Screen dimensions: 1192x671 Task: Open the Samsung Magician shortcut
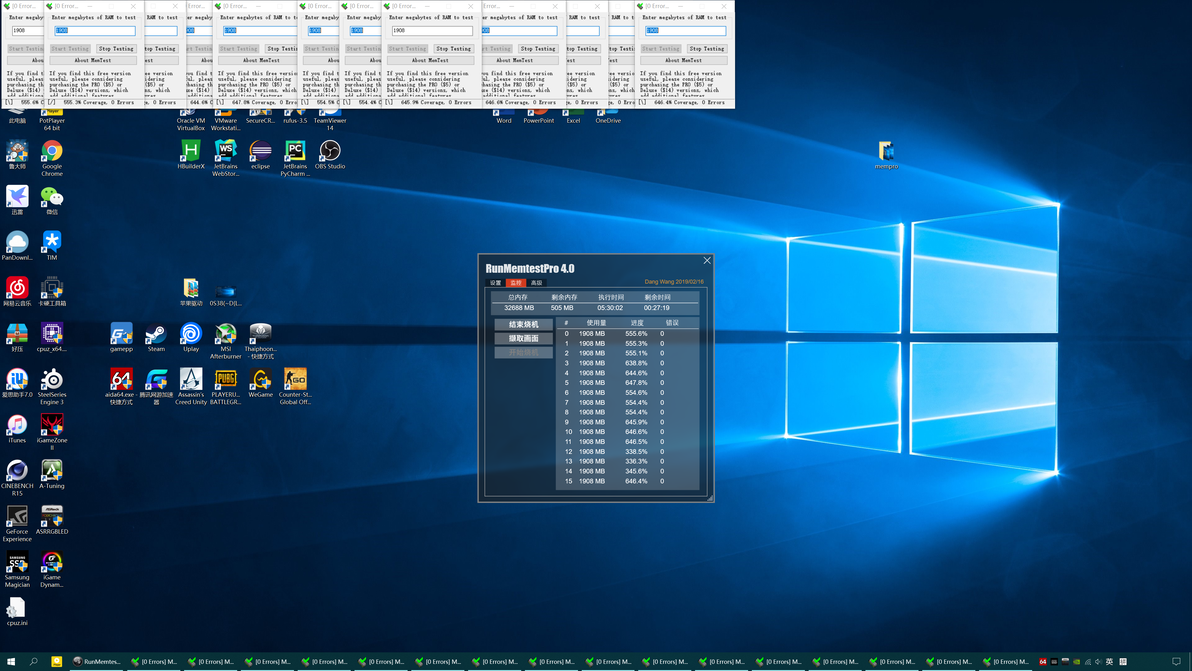tap(17, 563)
